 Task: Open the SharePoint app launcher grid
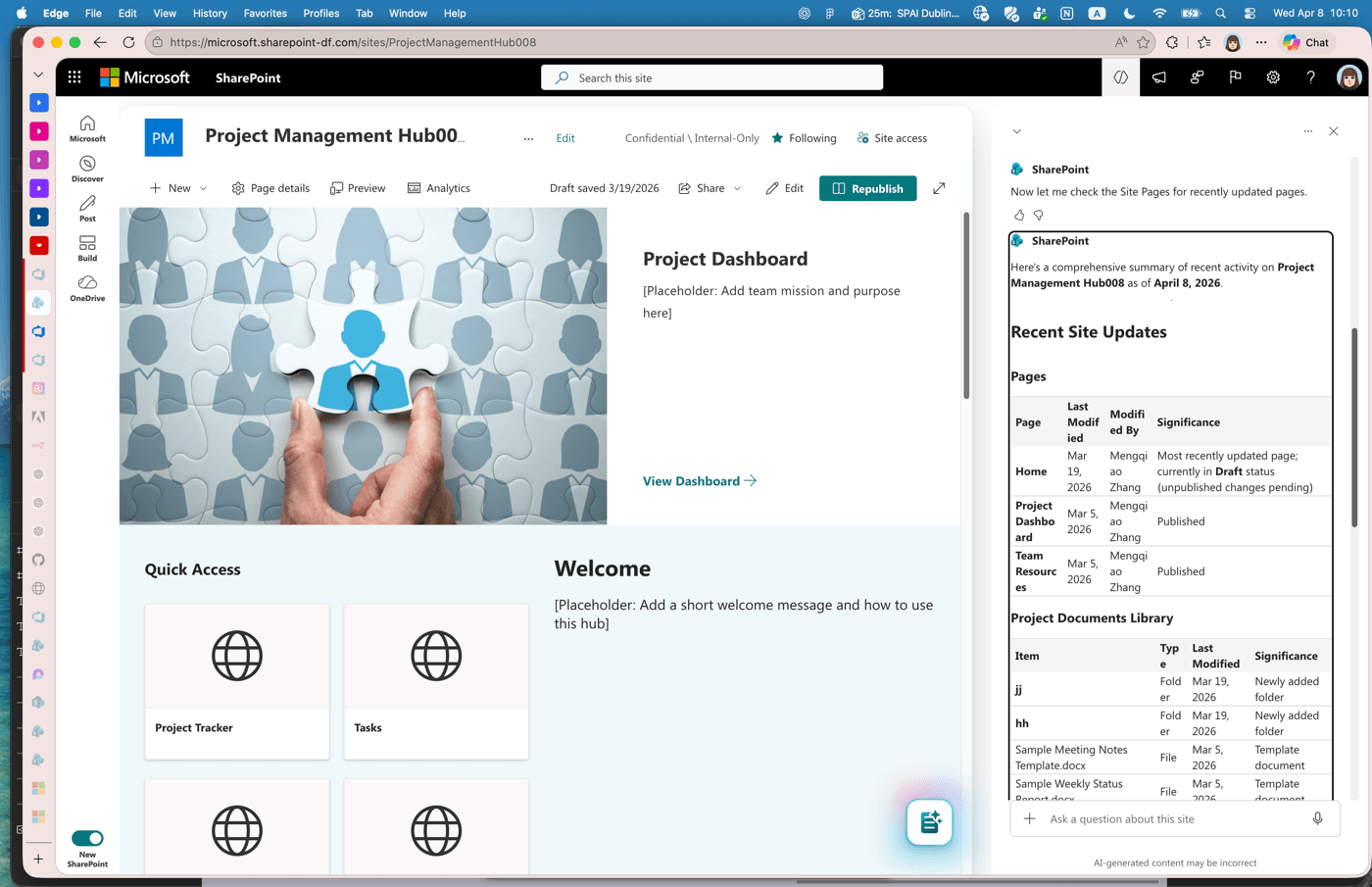74,77
